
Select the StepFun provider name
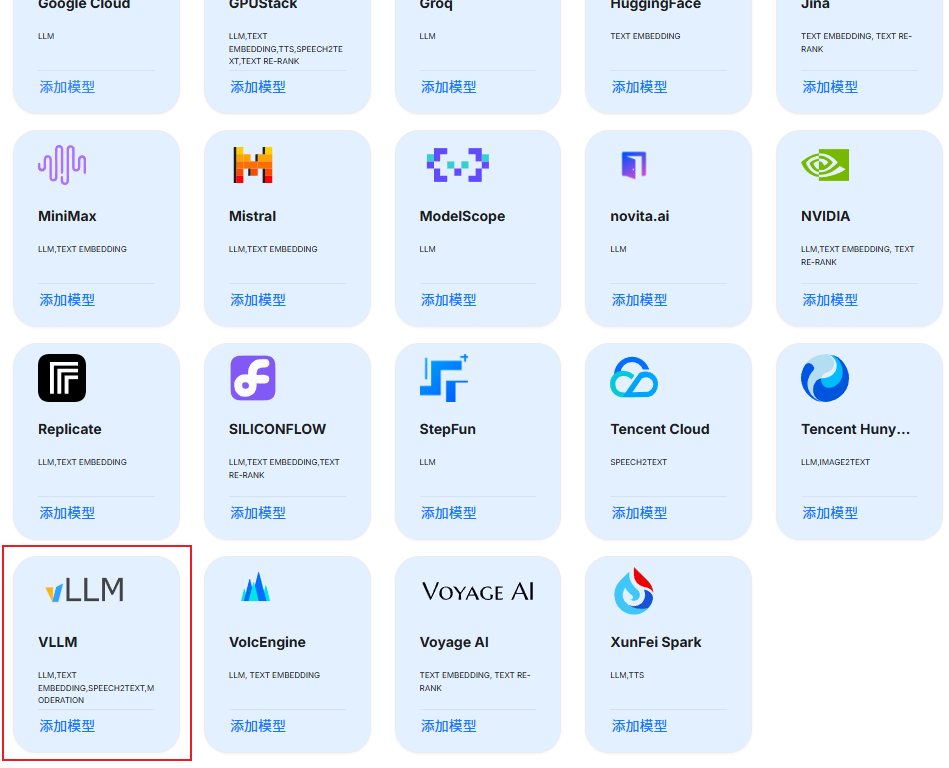448,429
